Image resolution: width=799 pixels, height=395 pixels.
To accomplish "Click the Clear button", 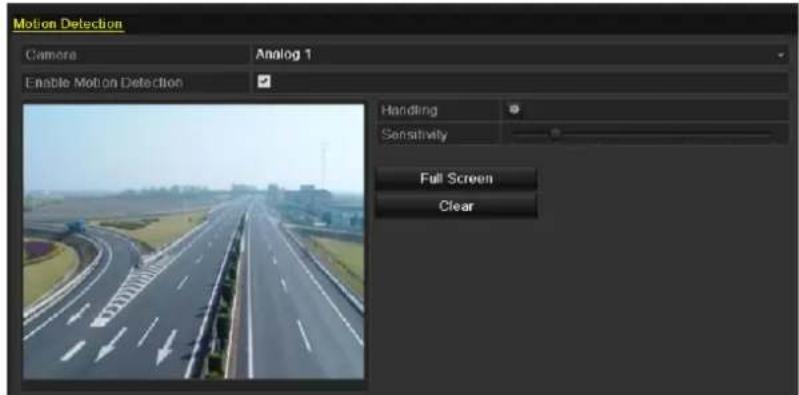I will (456, 206).
